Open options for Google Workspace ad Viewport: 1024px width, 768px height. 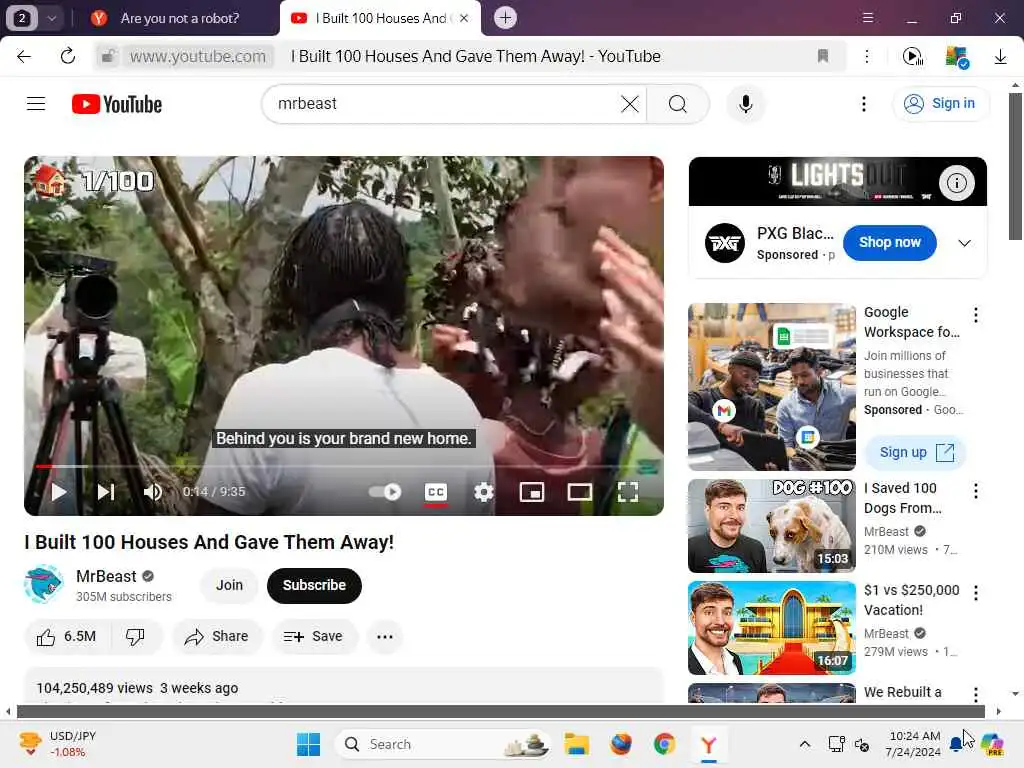click(x=976, y=315)
